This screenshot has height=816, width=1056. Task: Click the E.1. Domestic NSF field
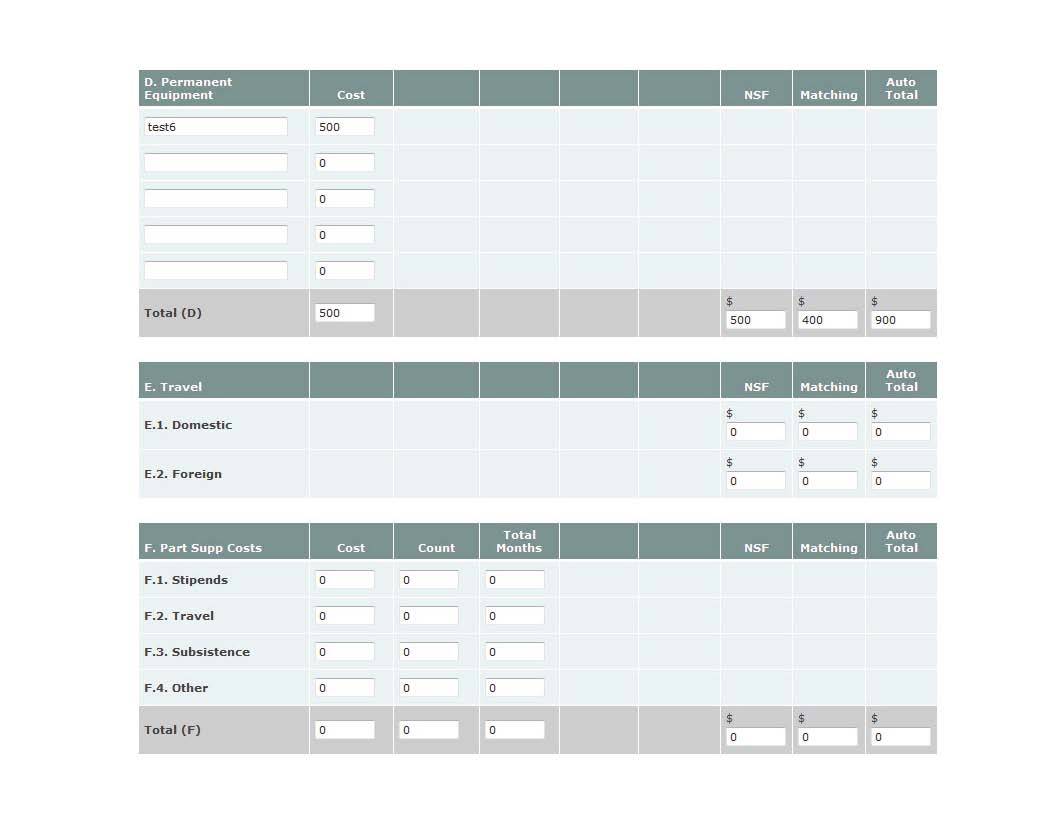[756, 432]
